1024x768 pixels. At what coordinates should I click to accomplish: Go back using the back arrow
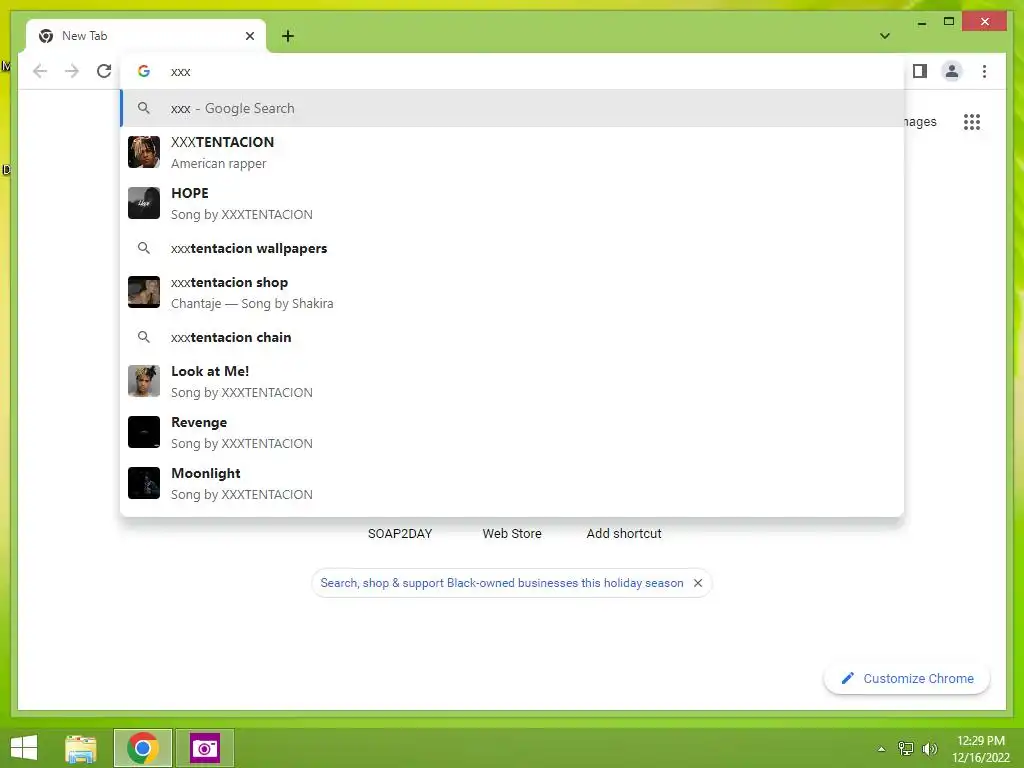click(x=40, y=71)
